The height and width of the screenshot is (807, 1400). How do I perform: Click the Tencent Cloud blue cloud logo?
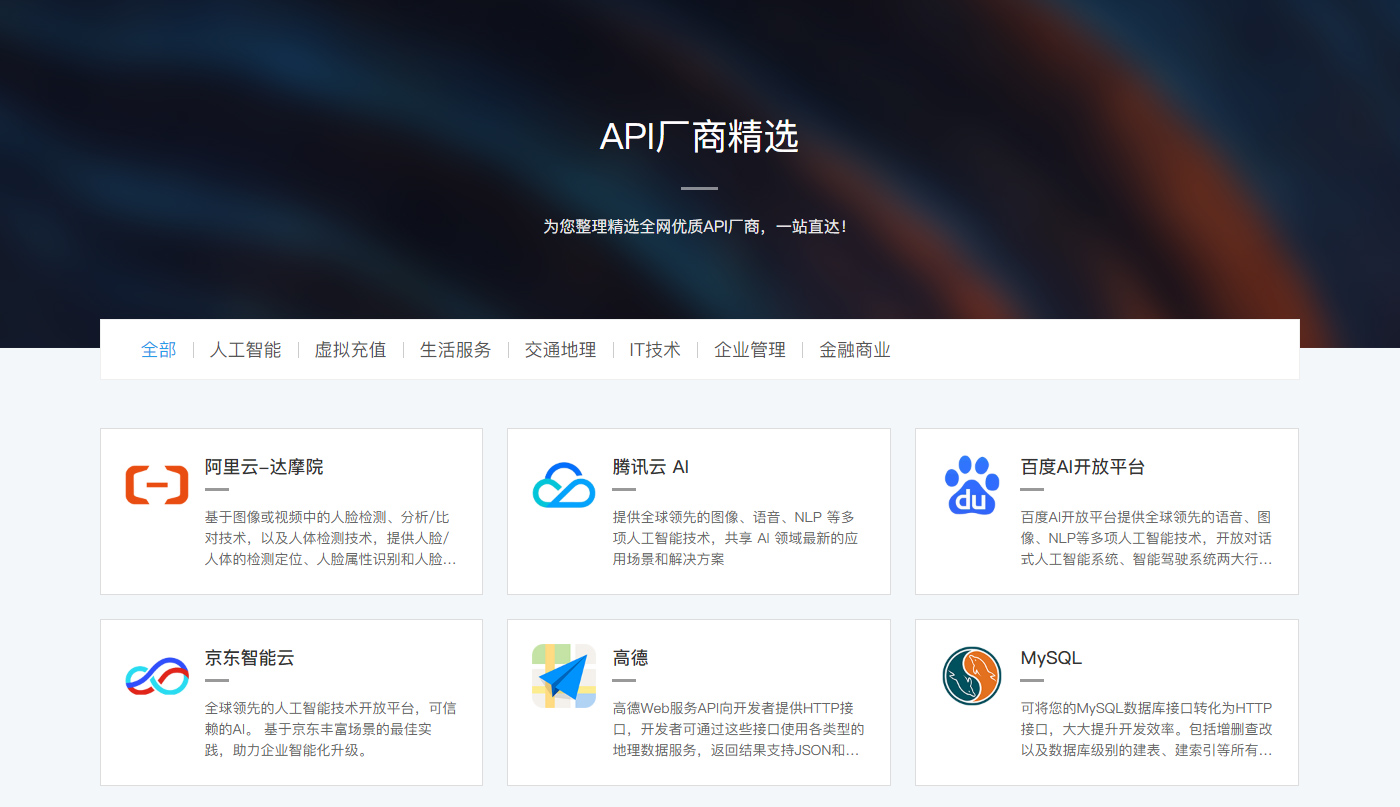click(564, 485)
